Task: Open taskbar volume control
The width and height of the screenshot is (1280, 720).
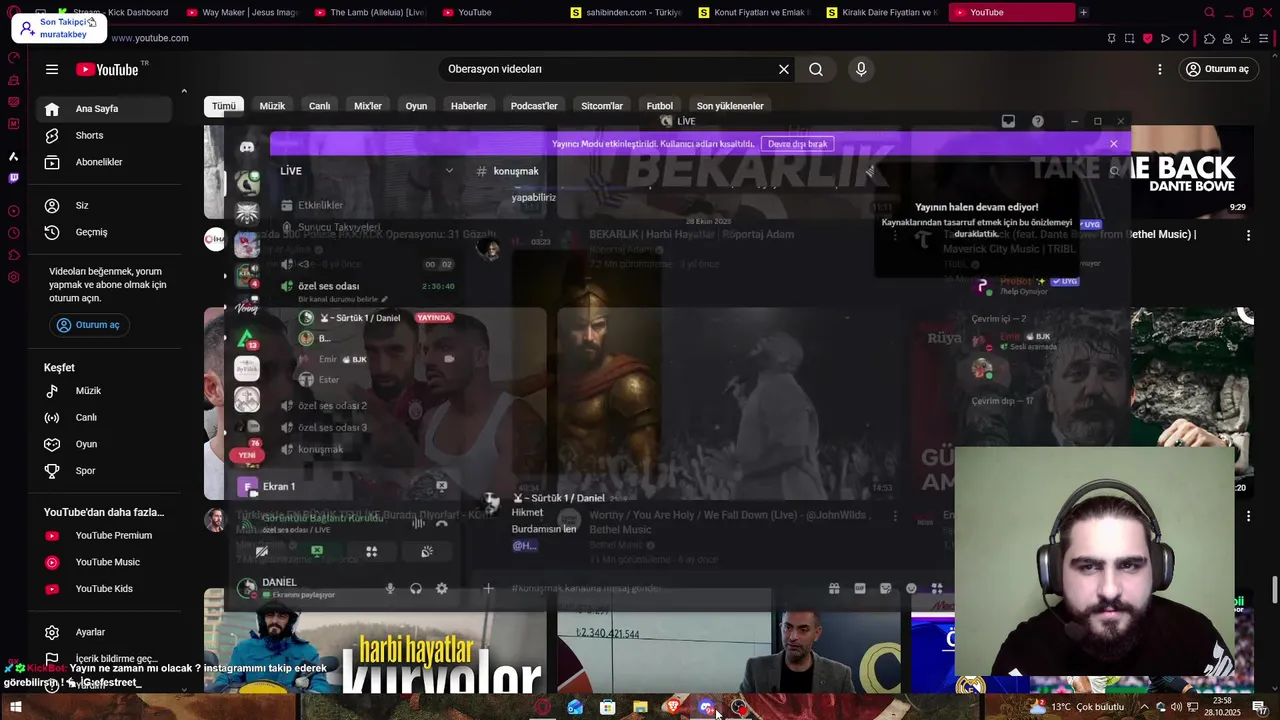Action: click(1175, 707)
